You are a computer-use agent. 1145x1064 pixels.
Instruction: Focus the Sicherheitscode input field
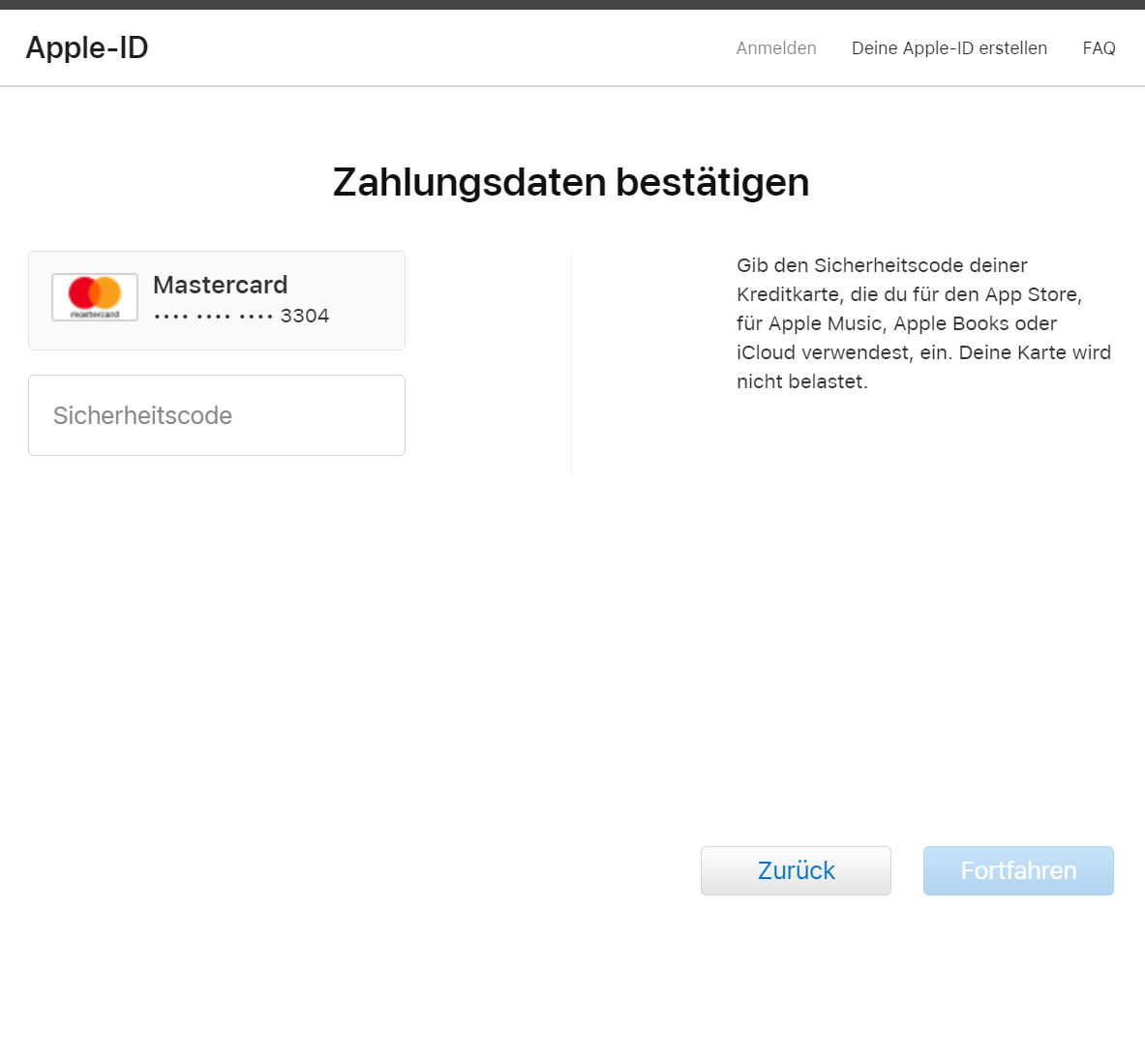tap(217, 415)
